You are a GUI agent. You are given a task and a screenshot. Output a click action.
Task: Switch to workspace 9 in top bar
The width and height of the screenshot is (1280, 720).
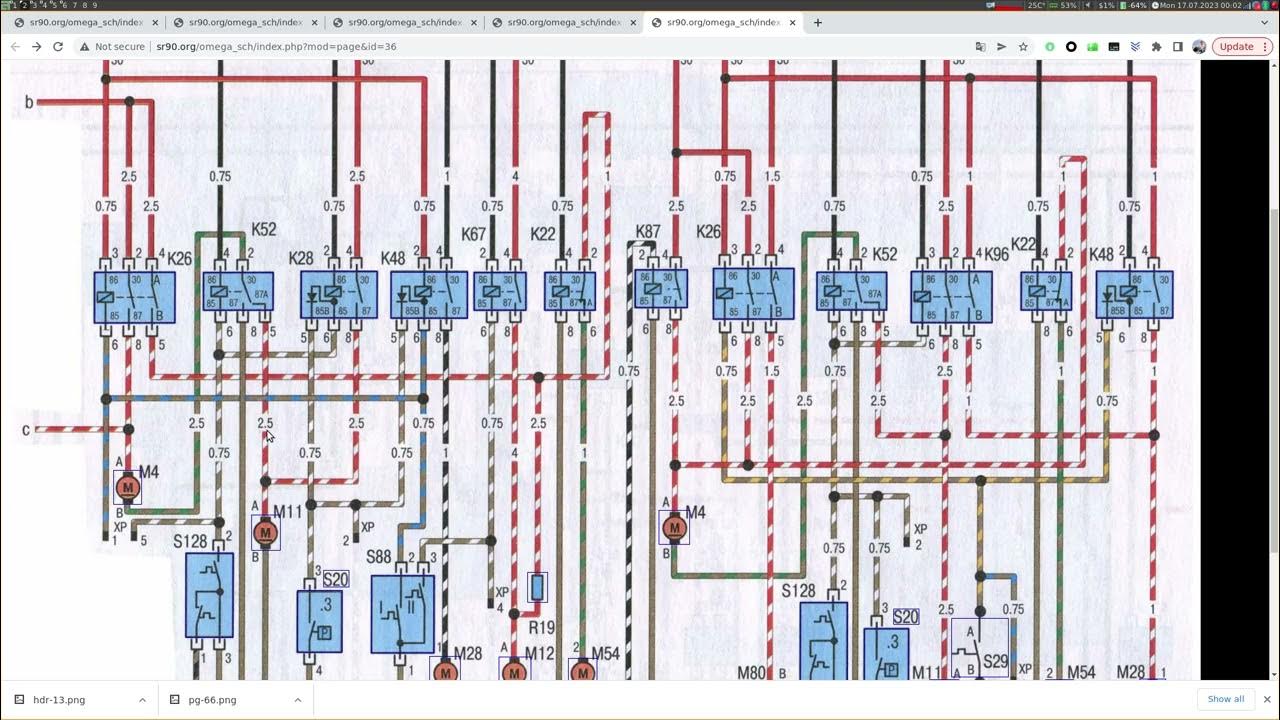click(95, 5)
